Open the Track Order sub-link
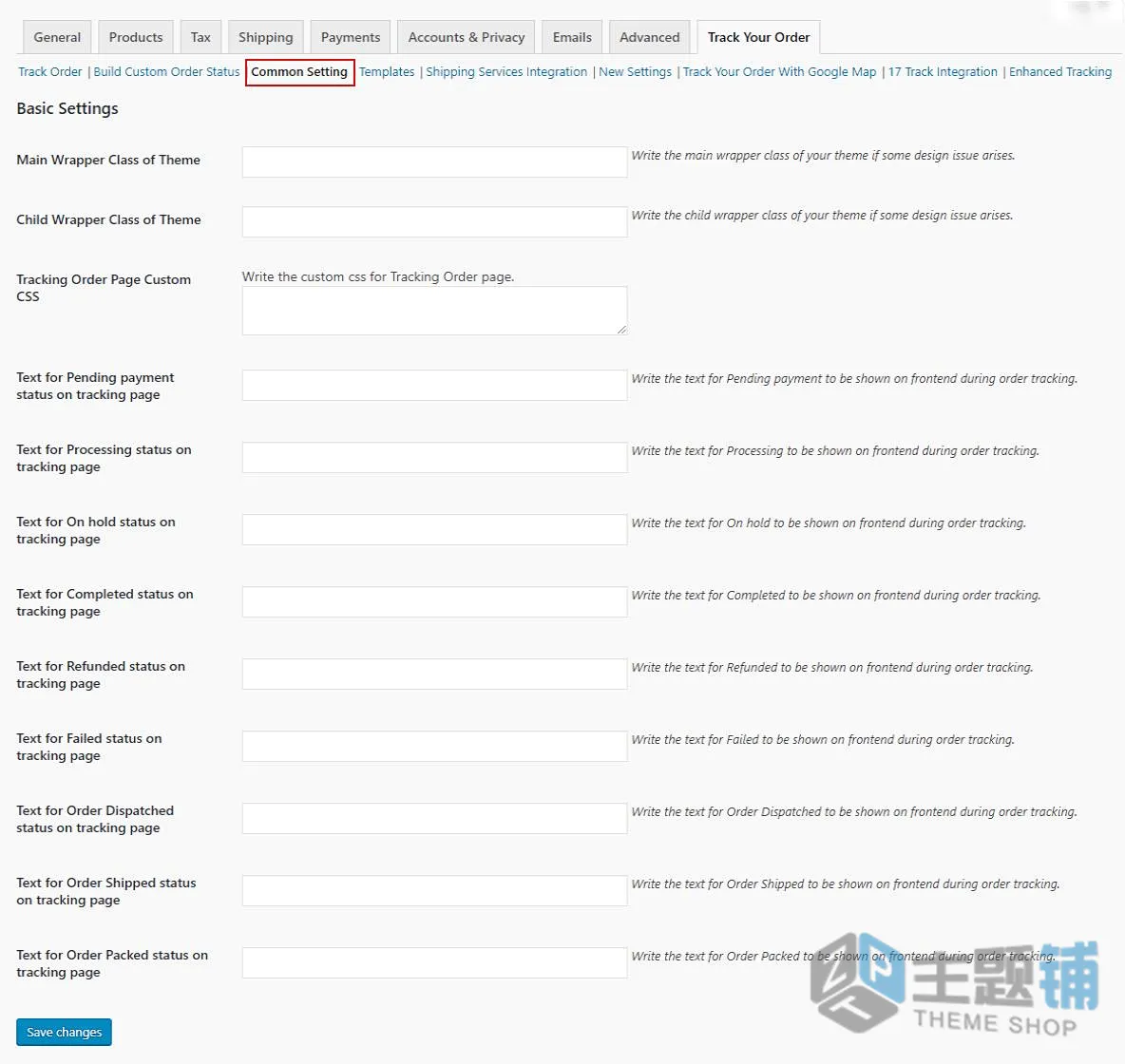The height and width of the screenshot is (1064, 1125). tap(50, 72)
